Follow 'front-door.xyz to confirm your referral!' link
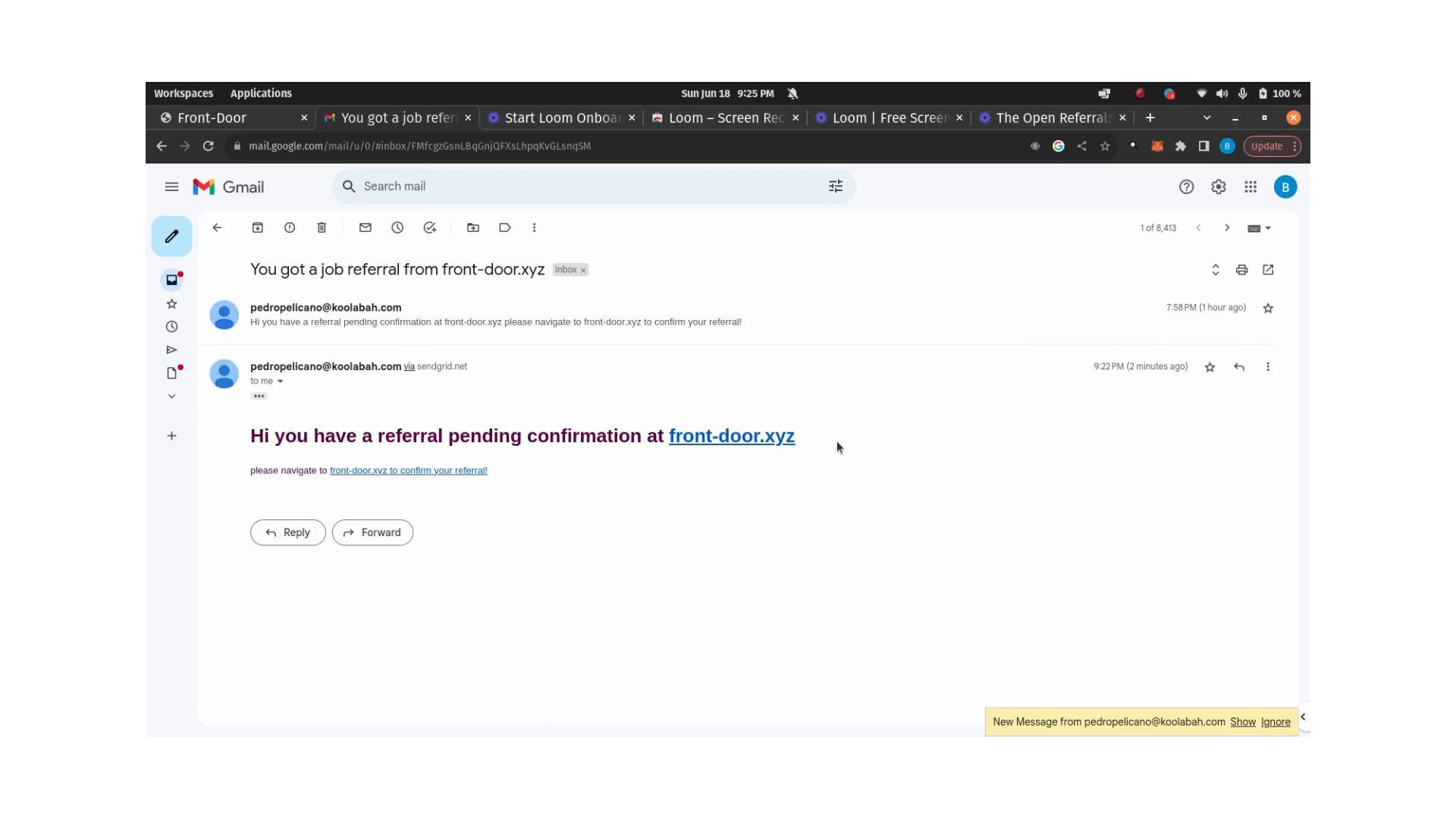This screenshot has height=819, width=1456. pos(409,471)
